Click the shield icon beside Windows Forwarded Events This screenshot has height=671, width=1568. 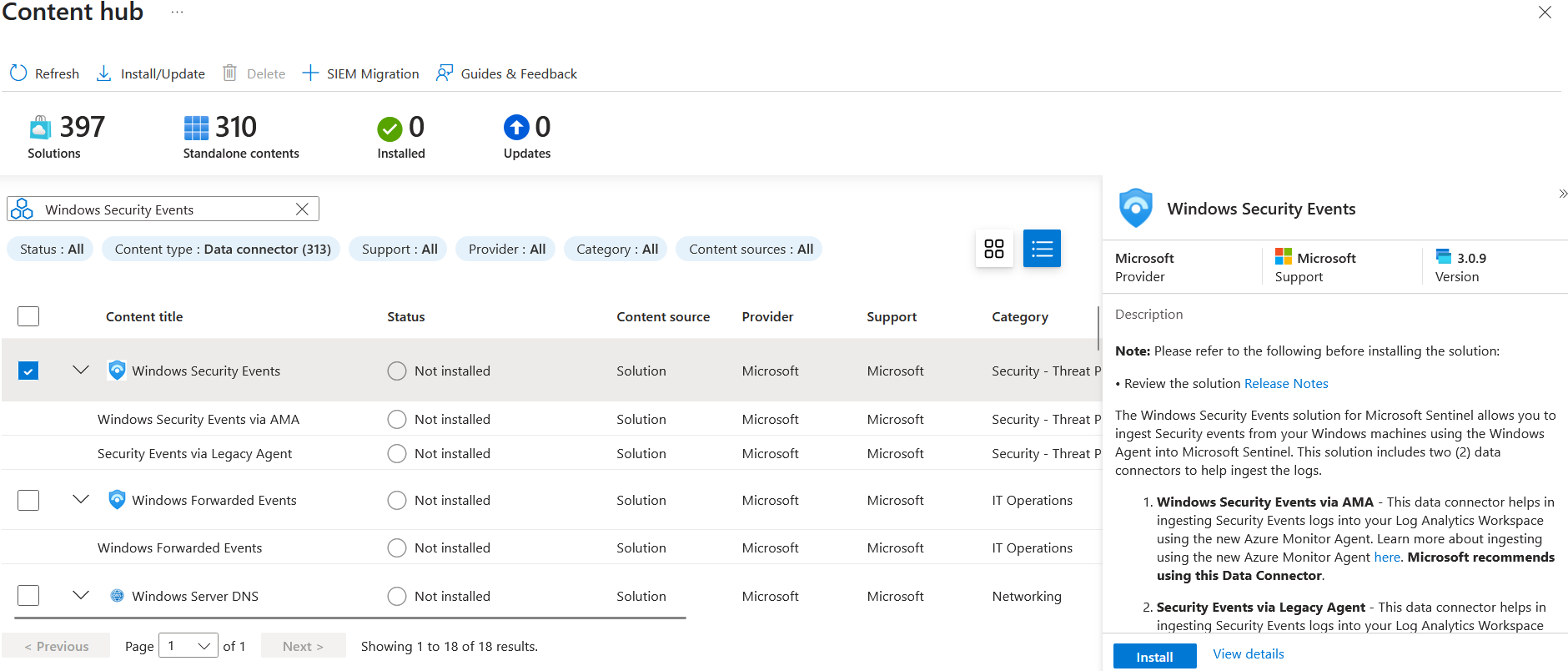click(x=117, y=499)
